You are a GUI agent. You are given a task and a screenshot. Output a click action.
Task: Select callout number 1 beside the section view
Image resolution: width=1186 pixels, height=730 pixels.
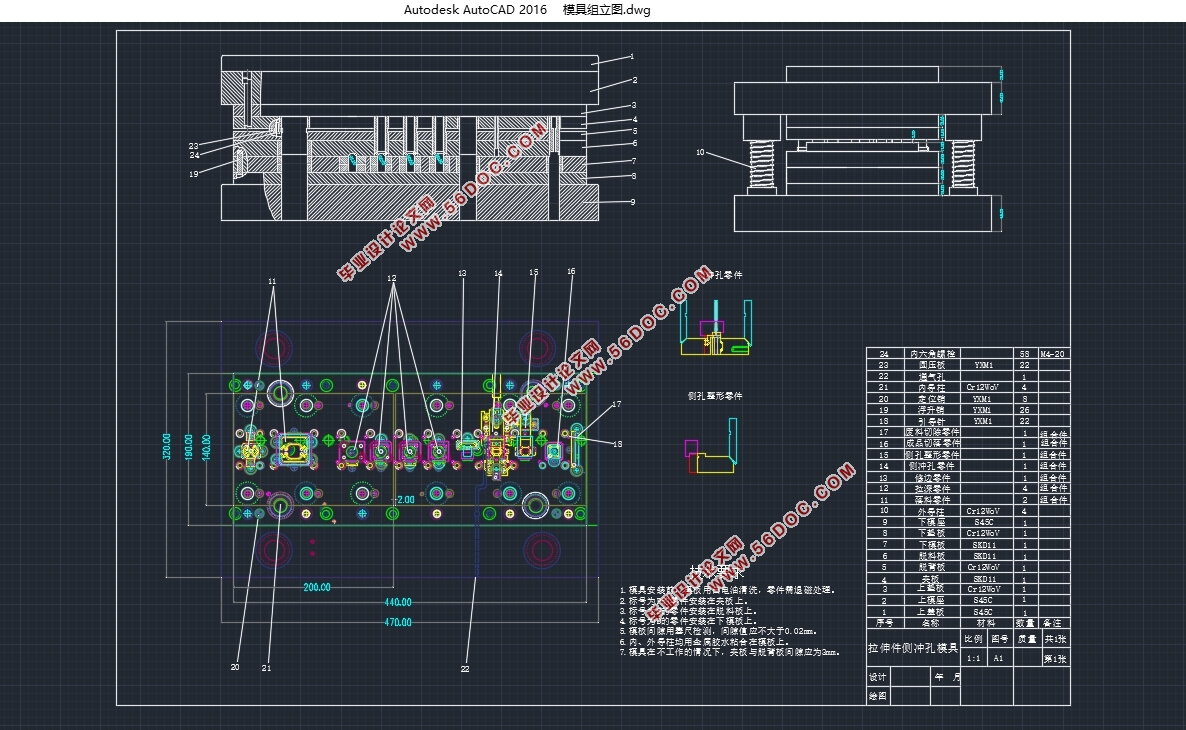coord(632,57)
